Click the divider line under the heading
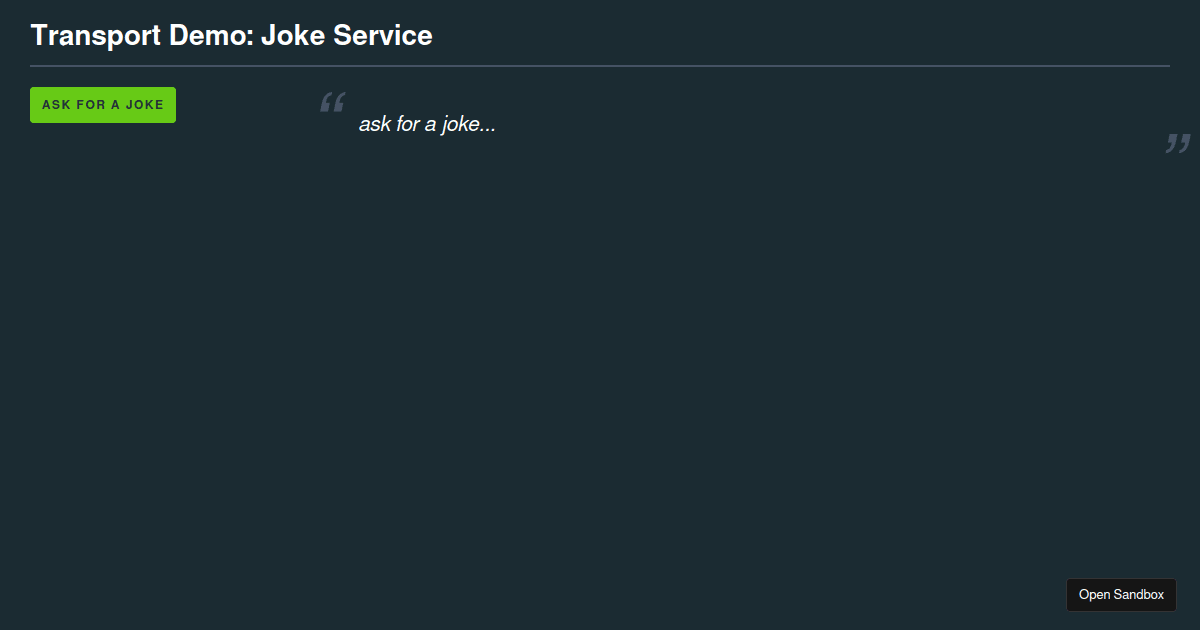1200x630 pixels. (x=600, y=65)
